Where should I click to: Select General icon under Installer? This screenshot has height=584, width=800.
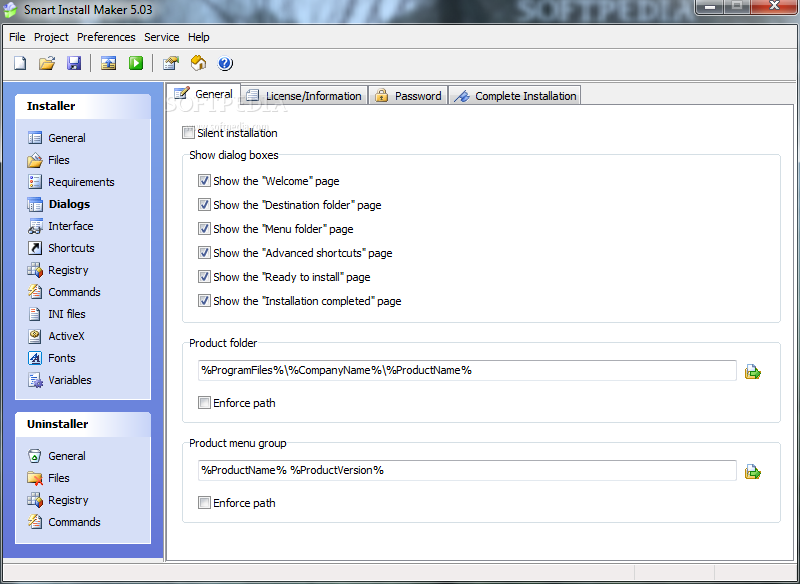pyautogui.click(x=35, y=138)
